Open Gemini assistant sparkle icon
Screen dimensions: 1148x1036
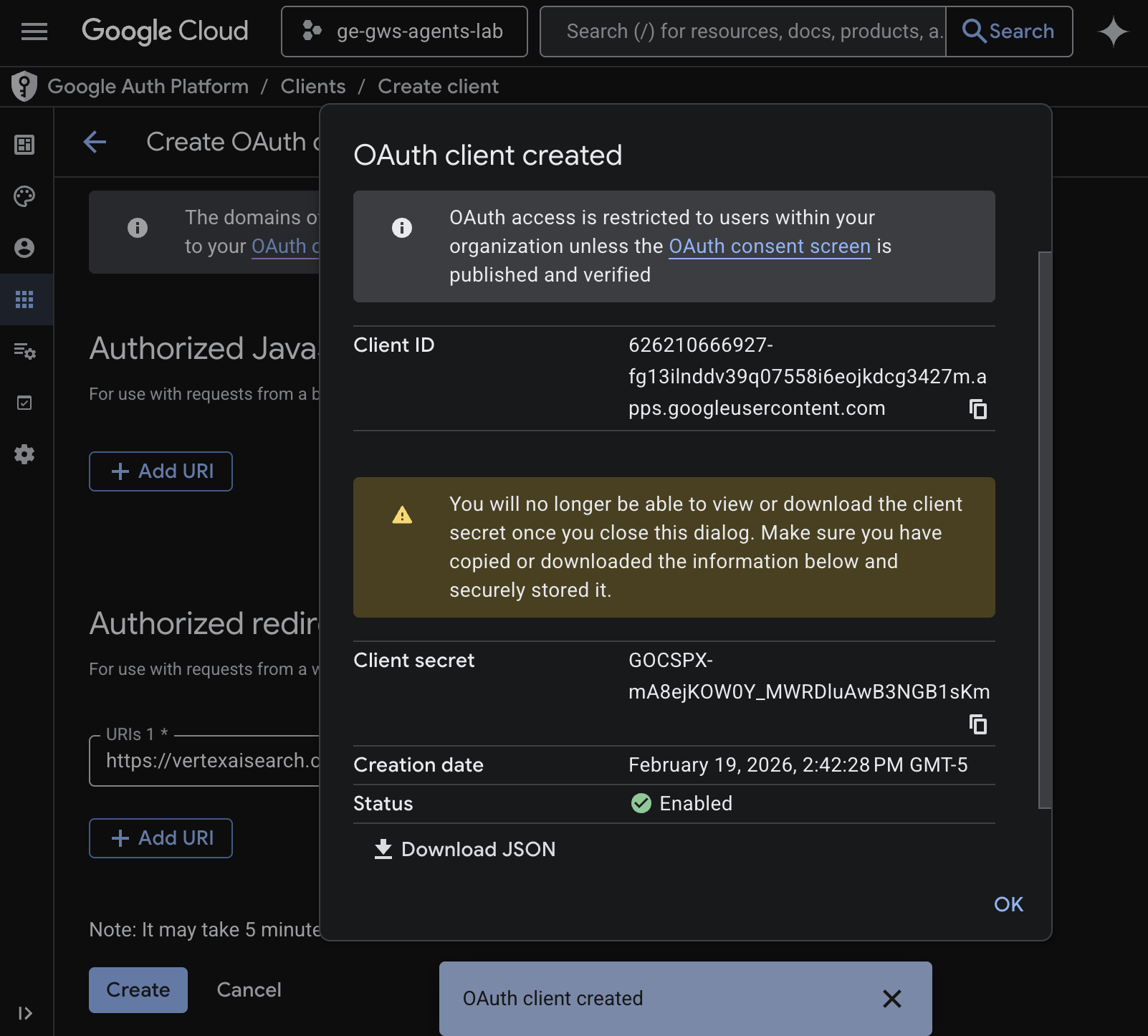(x=1112, y=32)
